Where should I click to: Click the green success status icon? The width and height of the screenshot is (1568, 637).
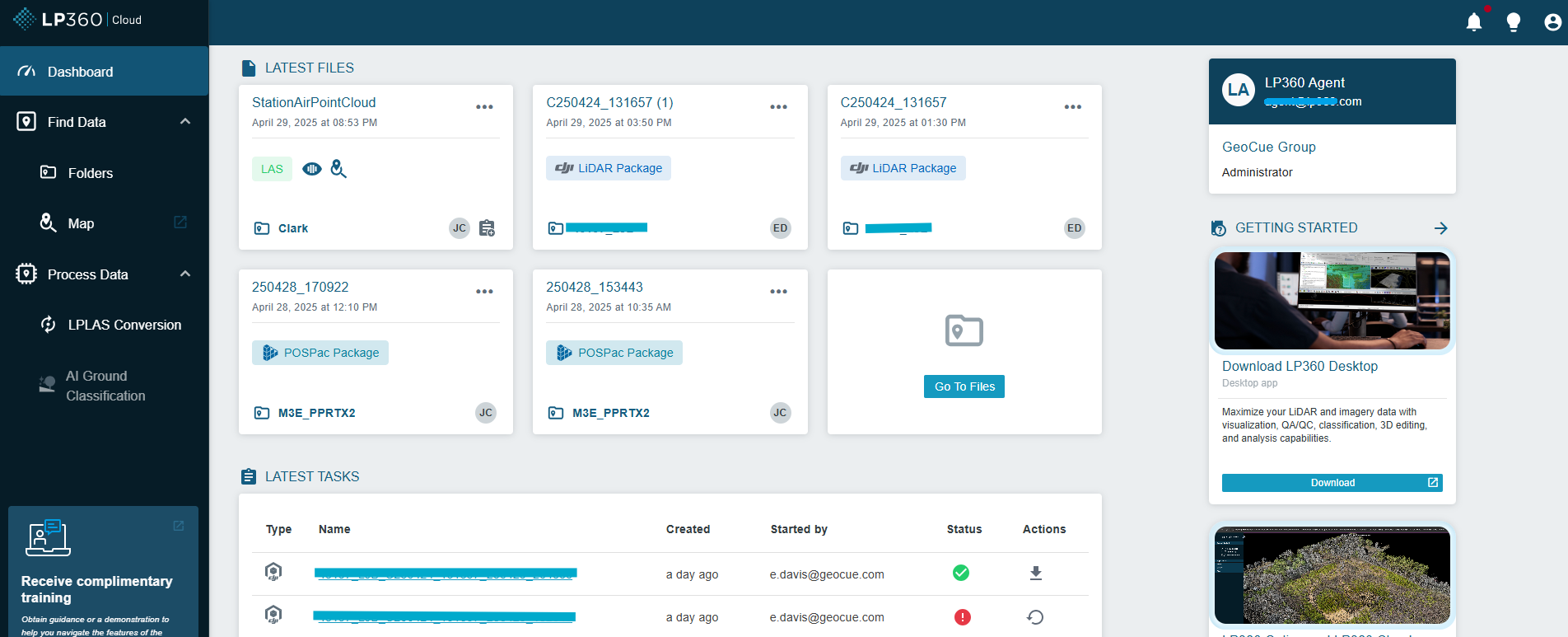961,573
